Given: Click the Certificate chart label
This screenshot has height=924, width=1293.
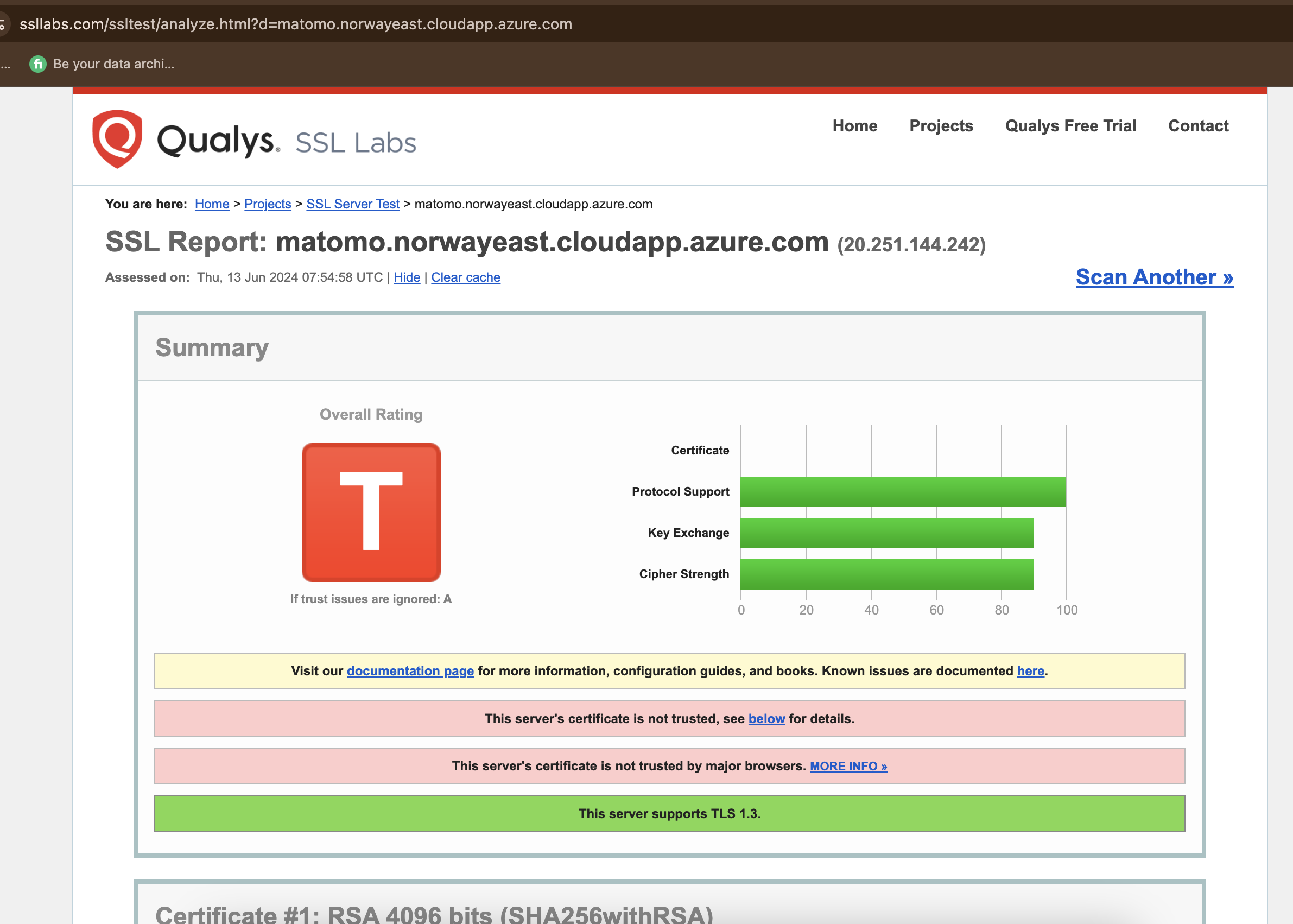Looking at the screenshot, I should pos(700,450).
